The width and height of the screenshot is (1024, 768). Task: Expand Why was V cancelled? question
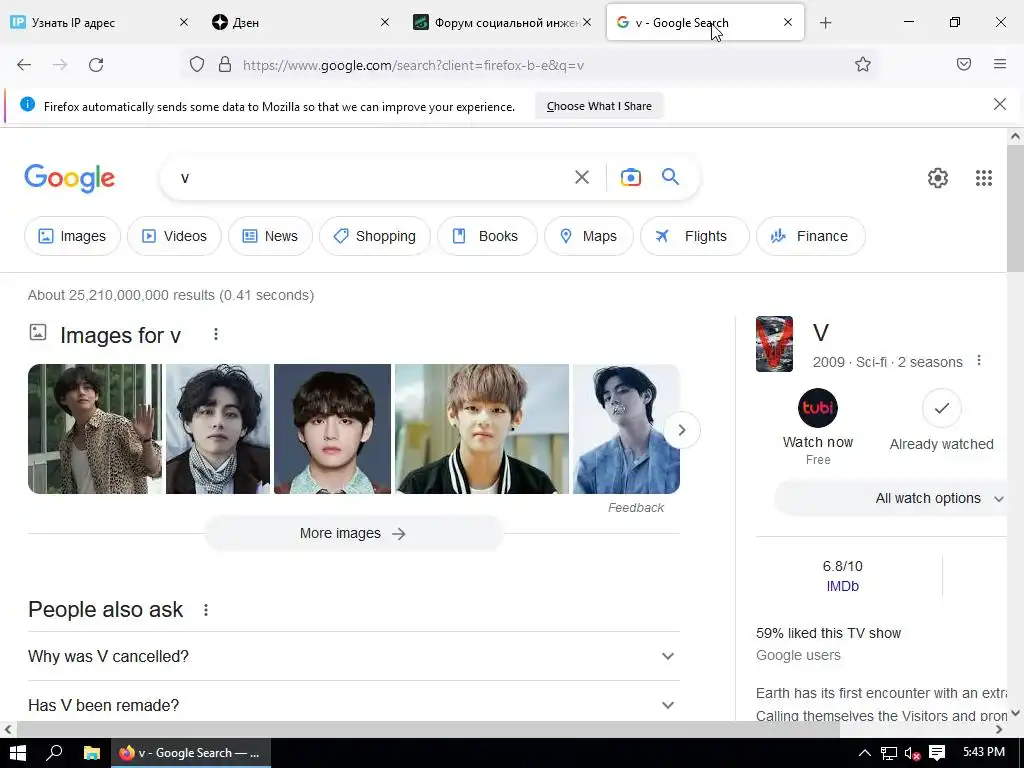pyautogui.click(x=353, y=656)
